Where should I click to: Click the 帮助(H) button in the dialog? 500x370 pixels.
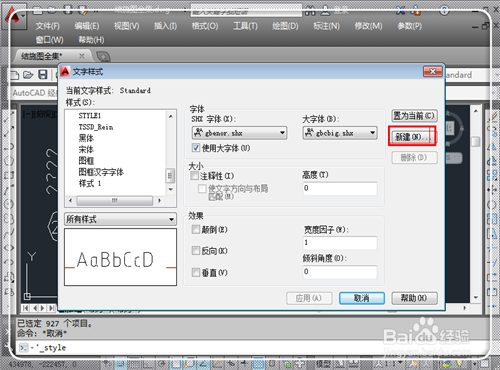click(414, 298)
